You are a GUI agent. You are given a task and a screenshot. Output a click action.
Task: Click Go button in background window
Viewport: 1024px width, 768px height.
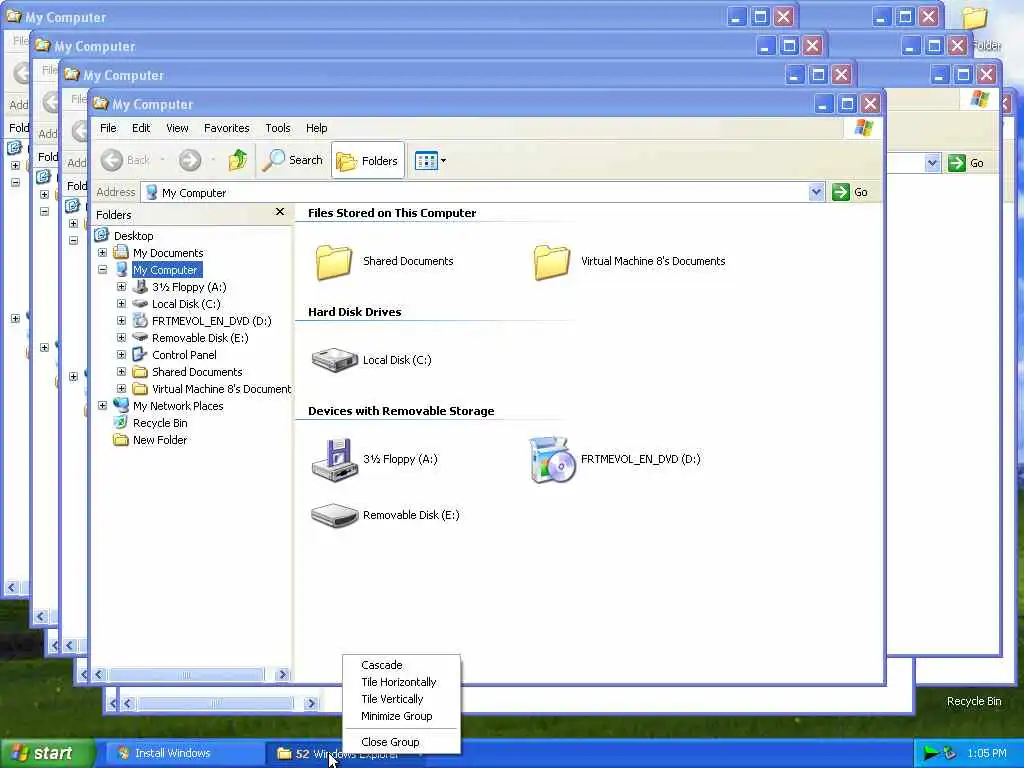point(967,163)
